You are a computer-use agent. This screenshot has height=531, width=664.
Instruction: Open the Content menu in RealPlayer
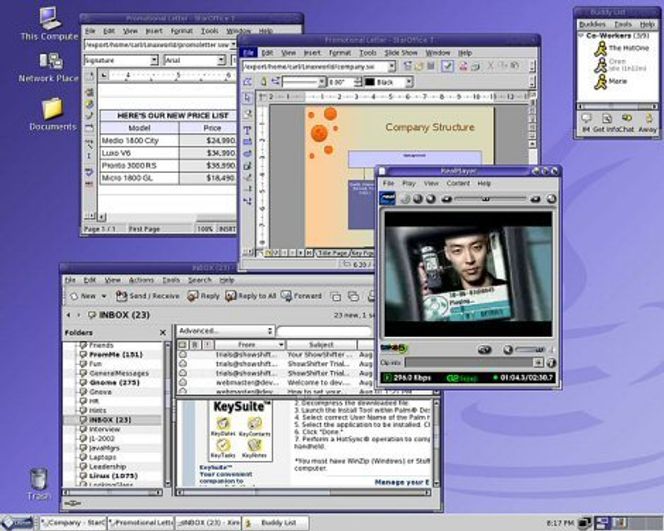[x=458, y=183]
